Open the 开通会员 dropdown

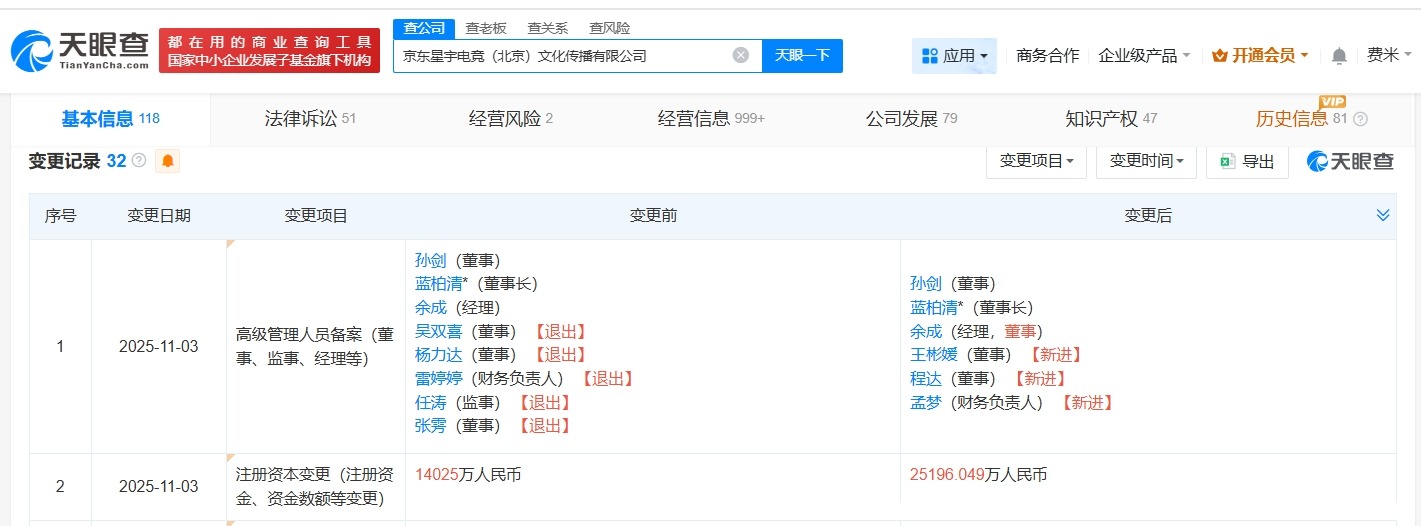pos(1260,56)
